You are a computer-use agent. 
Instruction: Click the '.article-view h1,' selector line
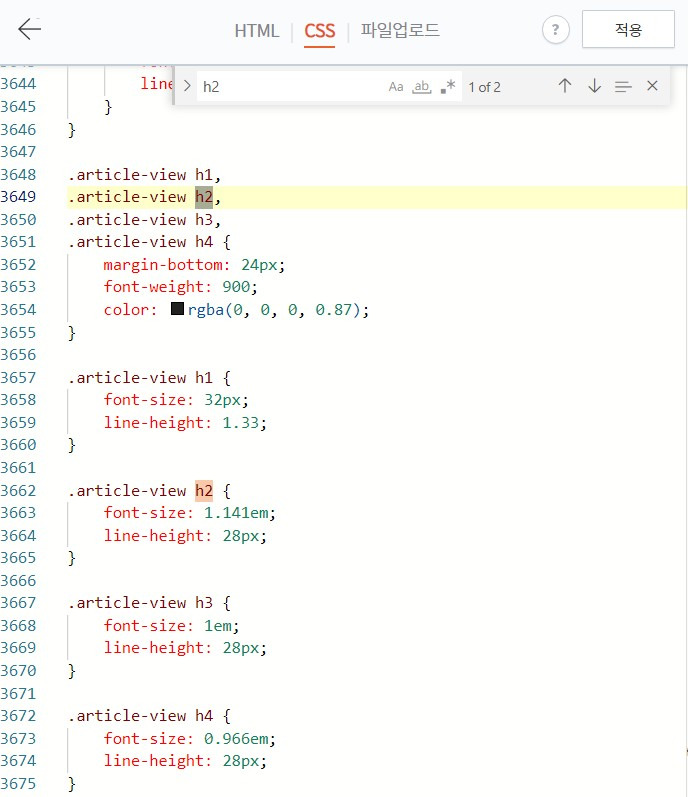144,175
